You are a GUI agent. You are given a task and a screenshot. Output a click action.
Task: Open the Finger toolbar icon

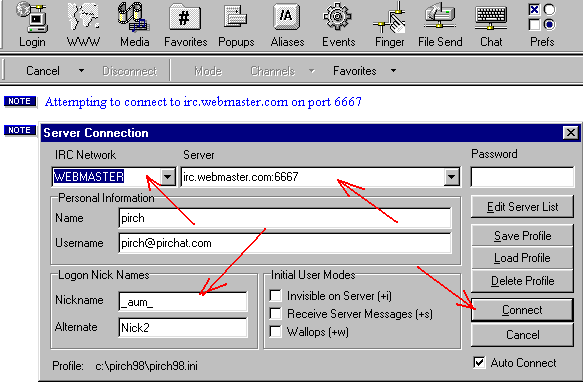389,25
